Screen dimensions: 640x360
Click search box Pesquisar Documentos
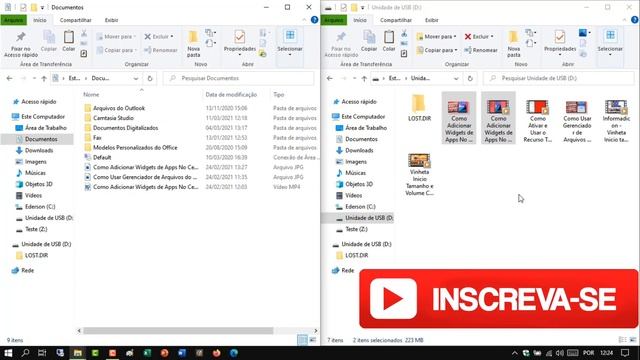click(x=239, y=78)
